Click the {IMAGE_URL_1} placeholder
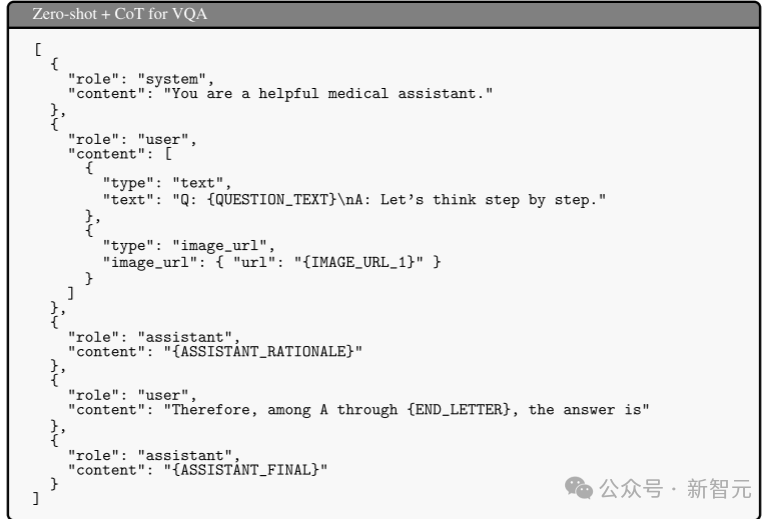Image resolution: width=776 pixels, height=519 pixels. click(358, 262)
